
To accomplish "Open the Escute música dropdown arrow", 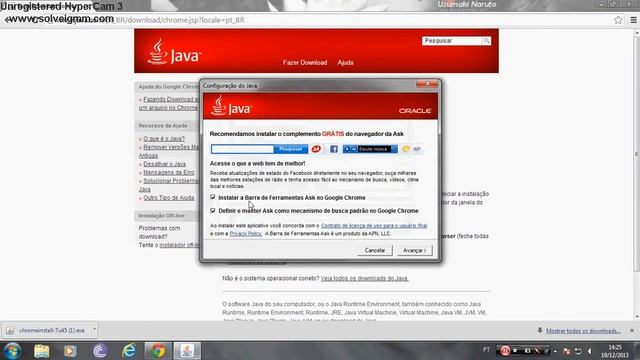I will coord(394,149).
